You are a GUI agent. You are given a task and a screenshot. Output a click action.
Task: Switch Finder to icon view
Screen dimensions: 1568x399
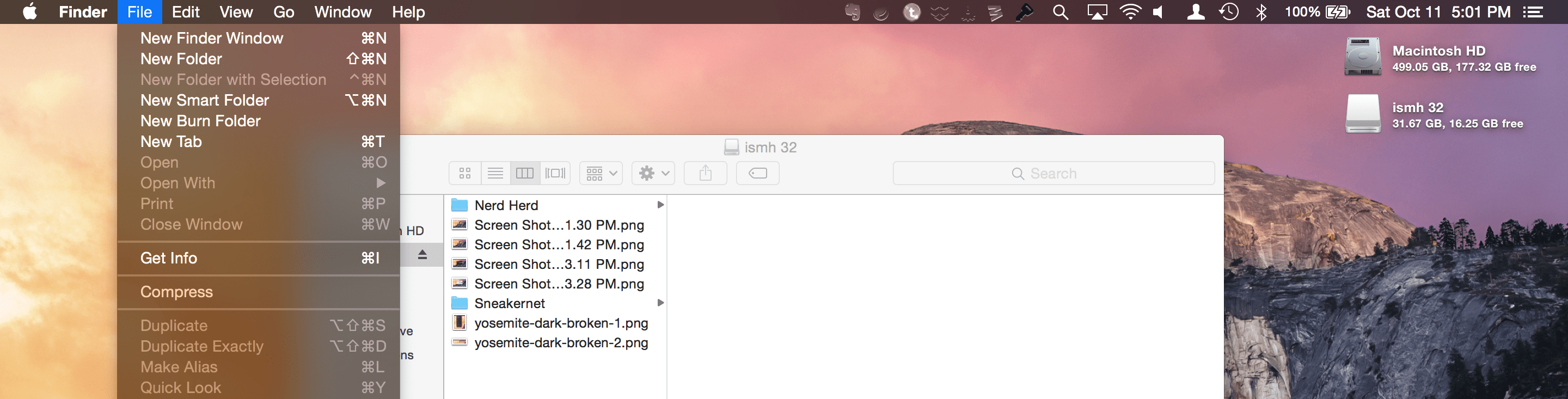click(465, 173)
